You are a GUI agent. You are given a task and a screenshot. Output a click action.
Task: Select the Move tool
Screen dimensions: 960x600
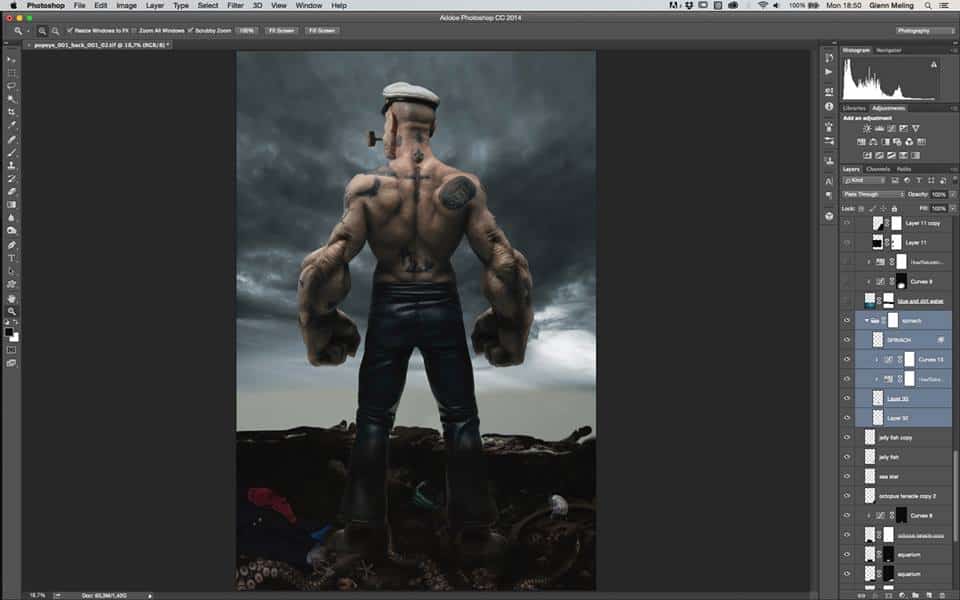tap(12, 60)
